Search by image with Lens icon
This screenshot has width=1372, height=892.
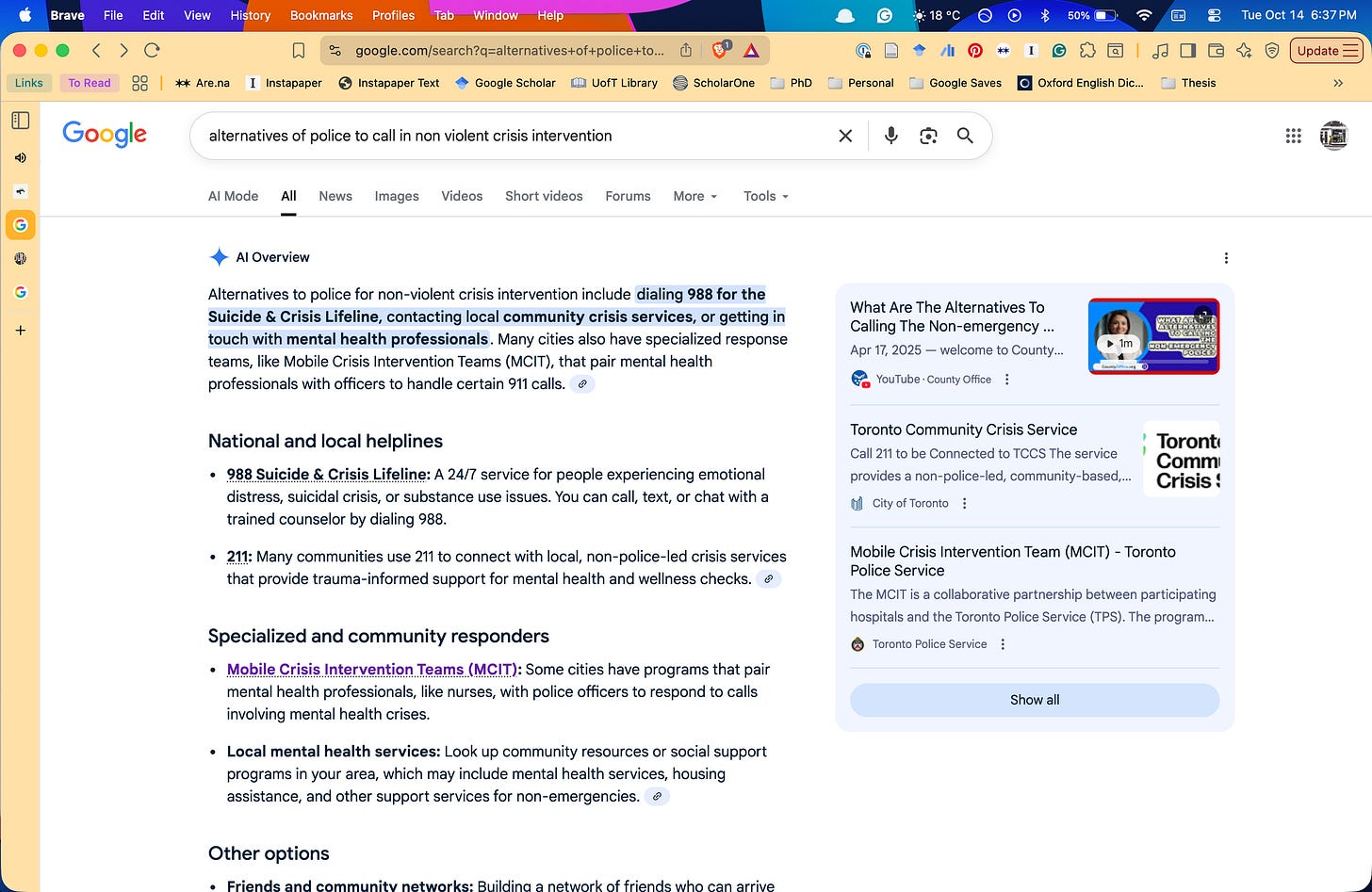pos(928,136)
